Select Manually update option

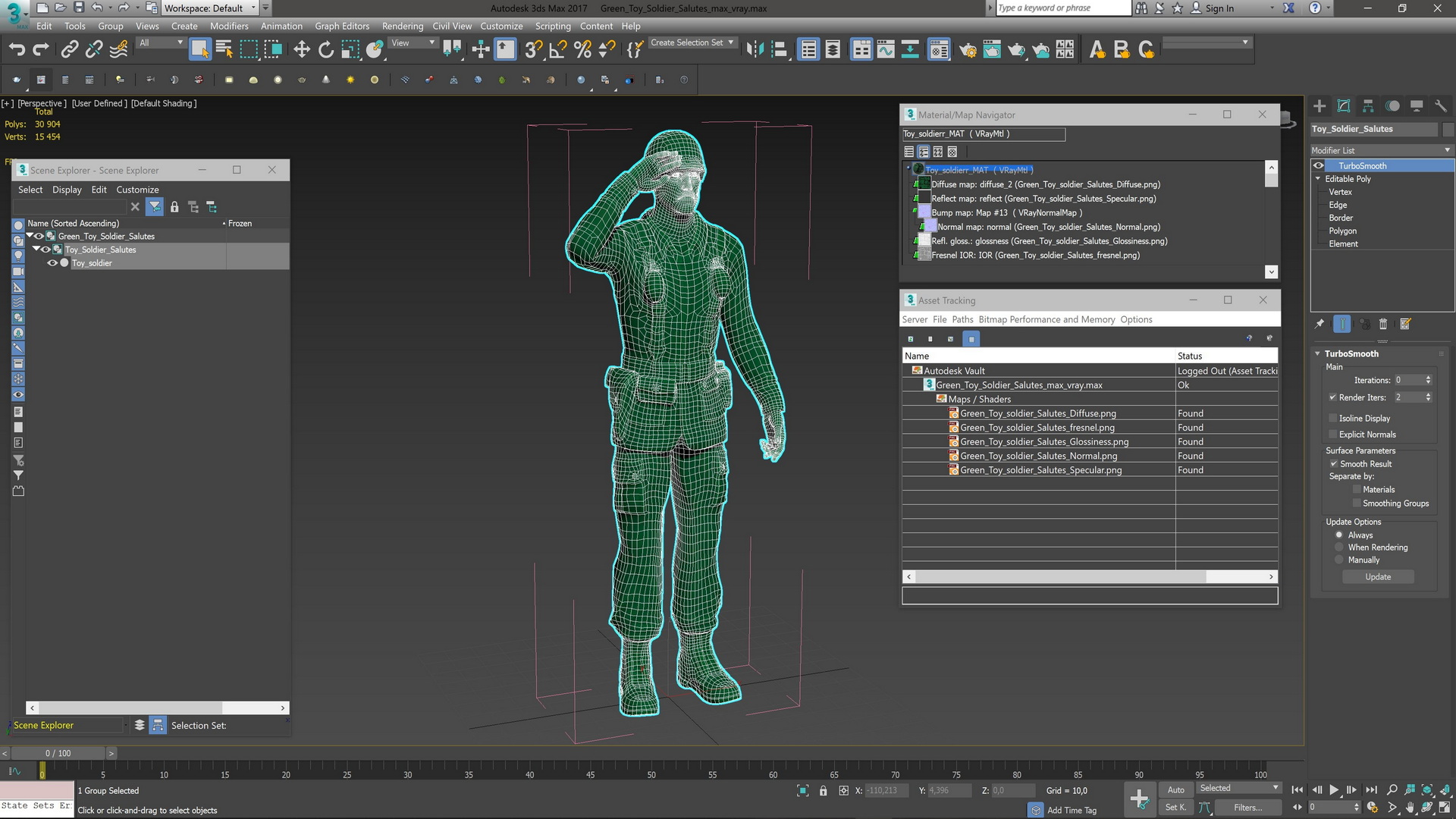[x=1339, y=560]
